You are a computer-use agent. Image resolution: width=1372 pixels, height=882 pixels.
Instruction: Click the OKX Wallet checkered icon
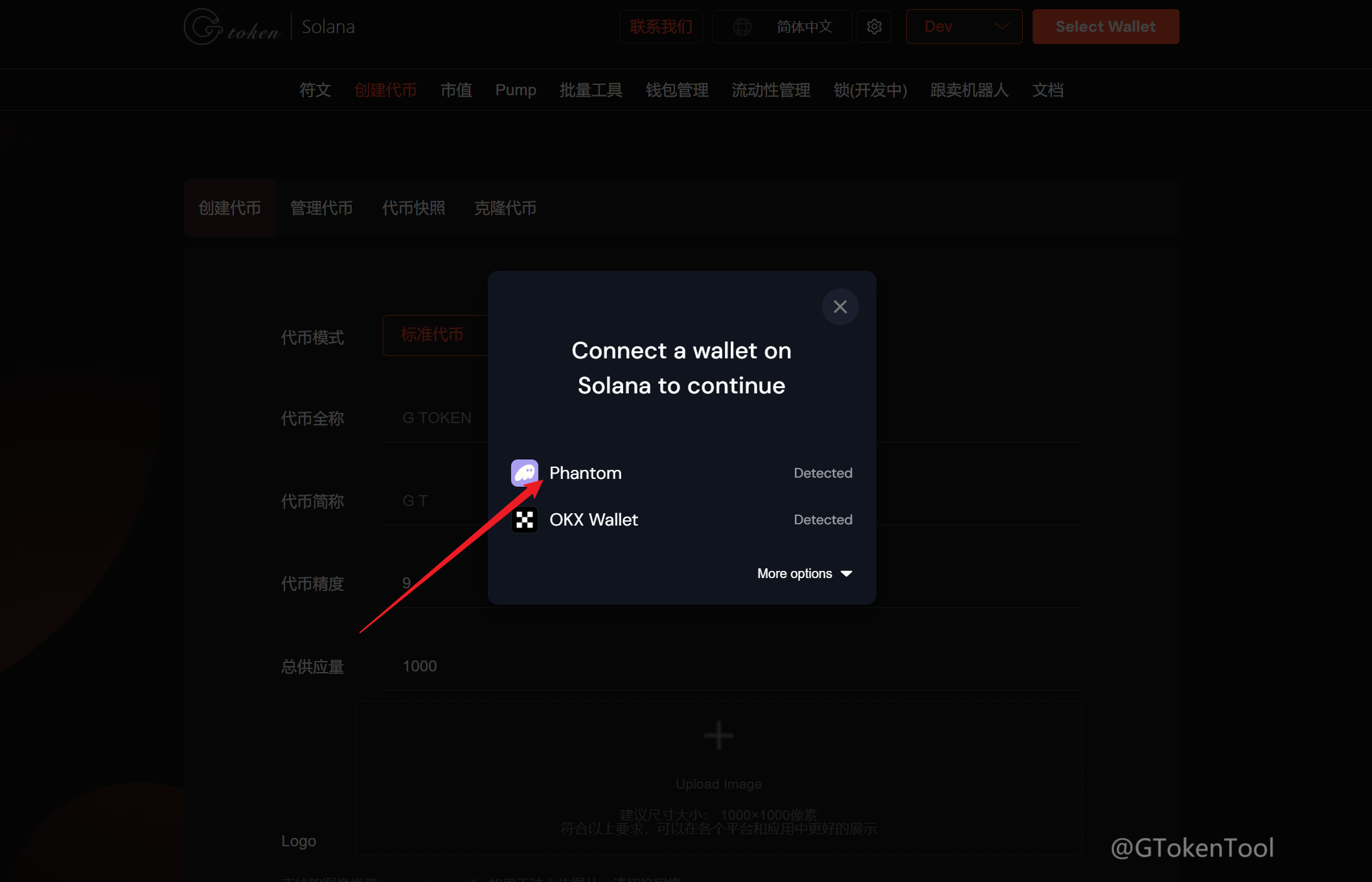[524, 520]
